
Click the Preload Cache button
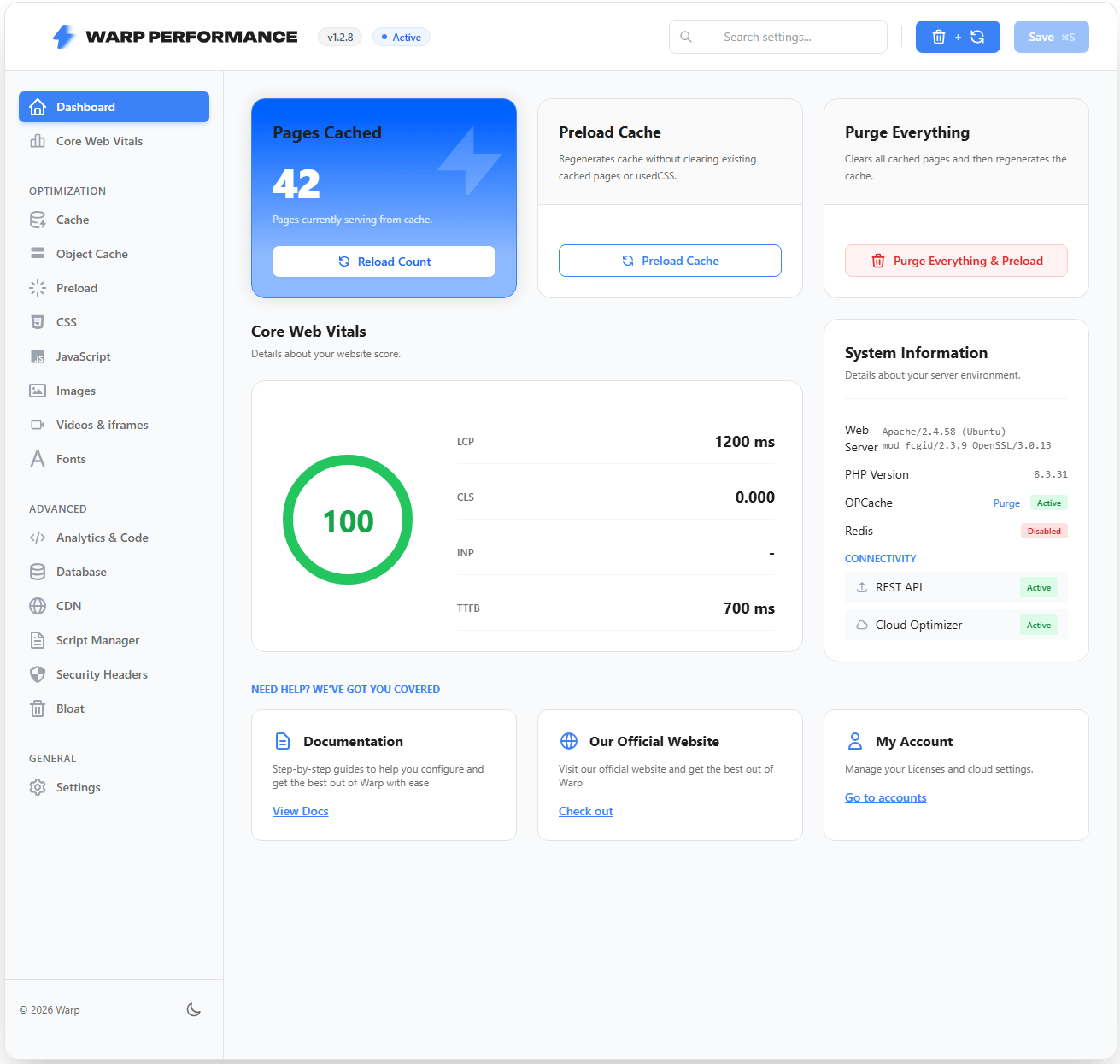click(670, 261)
